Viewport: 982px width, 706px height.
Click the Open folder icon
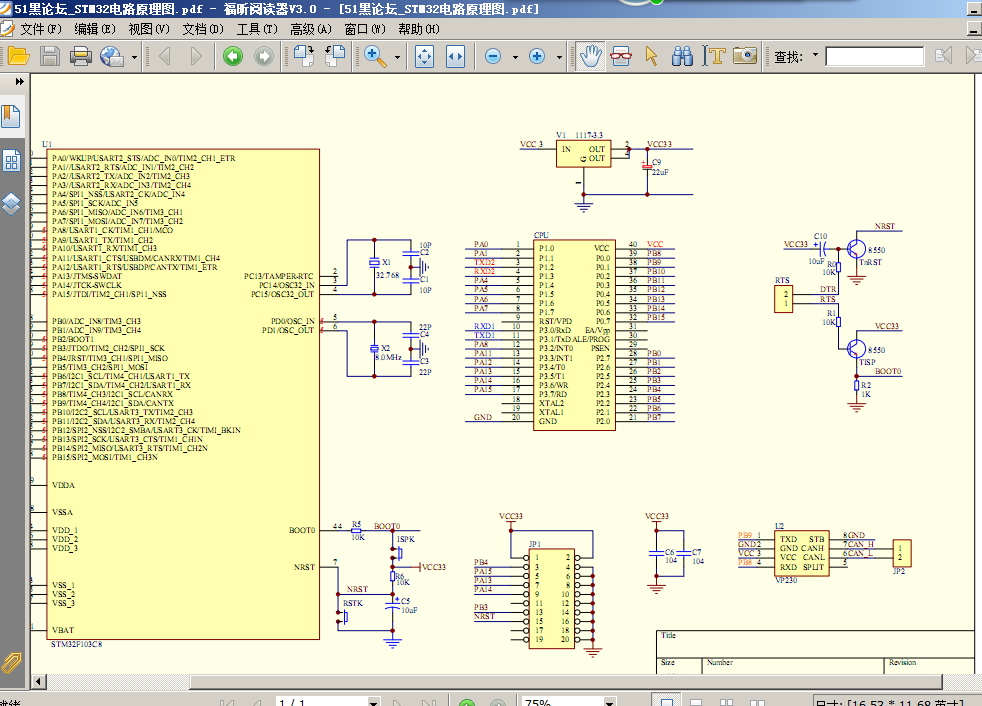(19, 56)
